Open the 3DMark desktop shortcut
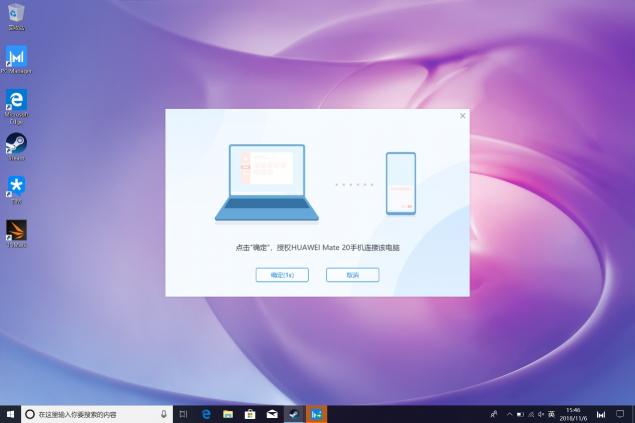The width and height of the screenshot is (635, 423). 16,234
